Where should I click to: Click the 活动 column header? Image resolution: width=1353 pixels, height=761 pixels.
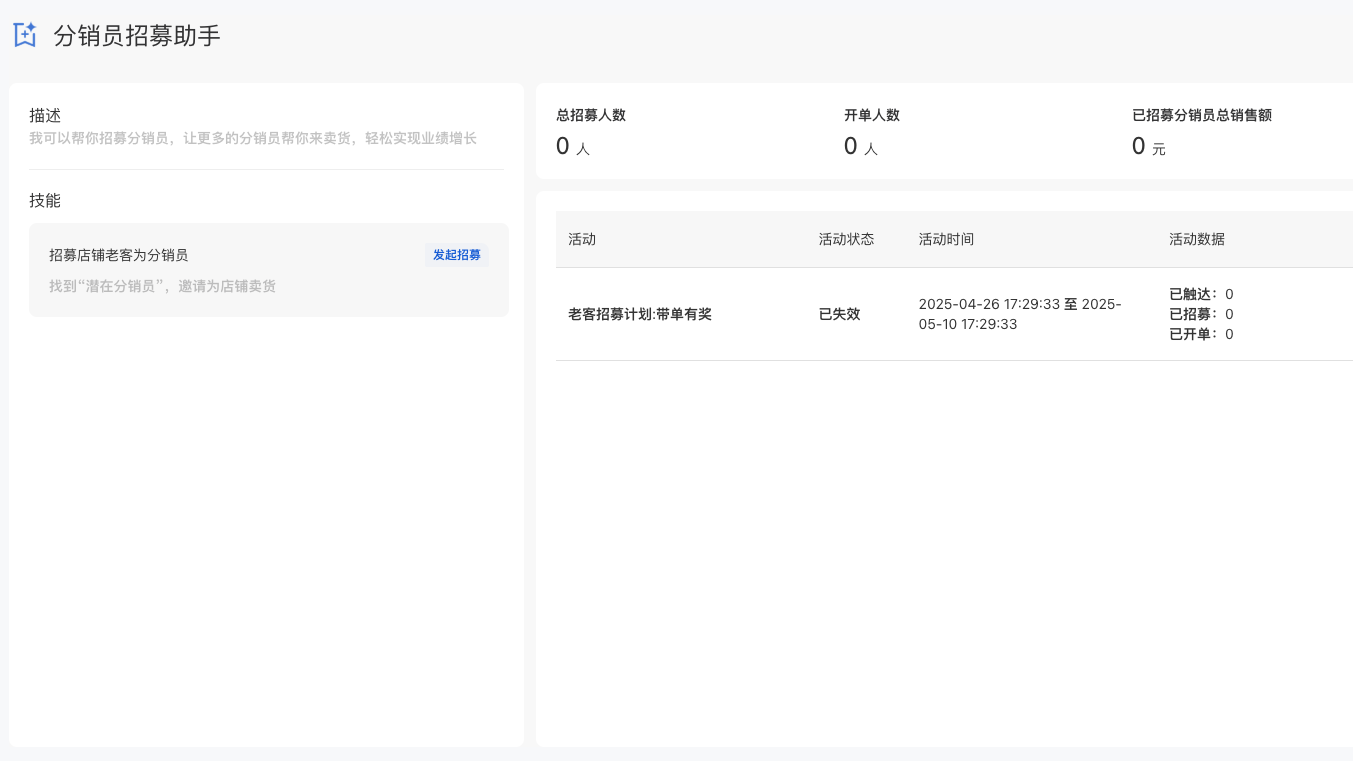click(582, 239)
